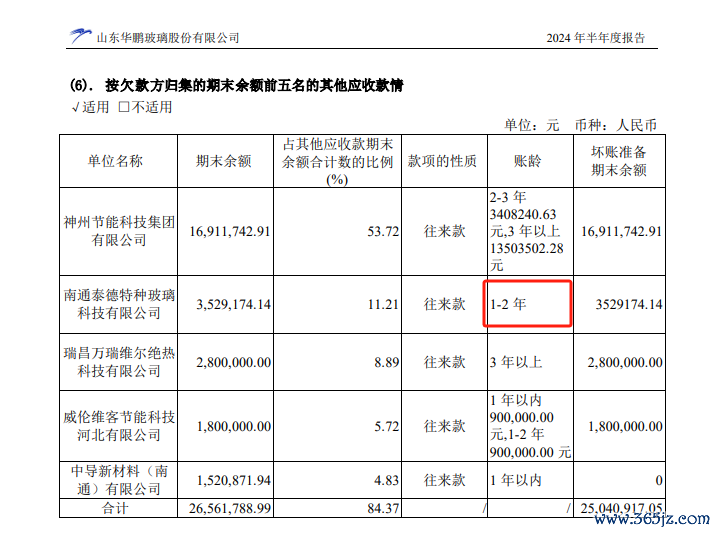The width and height of the screenshot is (717, 534).
Task: Click the 账龄 column header
Action: pyautogui.click(x=528, y=161)
